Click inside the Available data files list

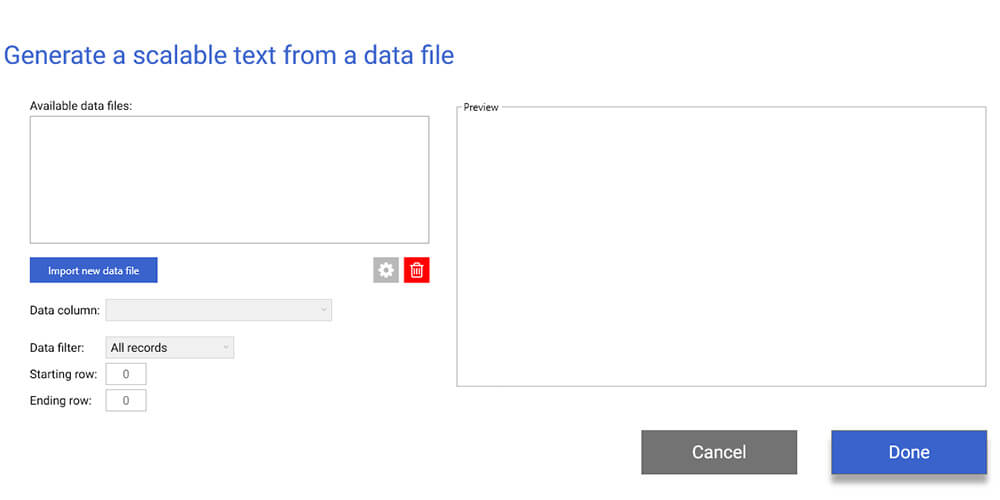click(229, 180)
